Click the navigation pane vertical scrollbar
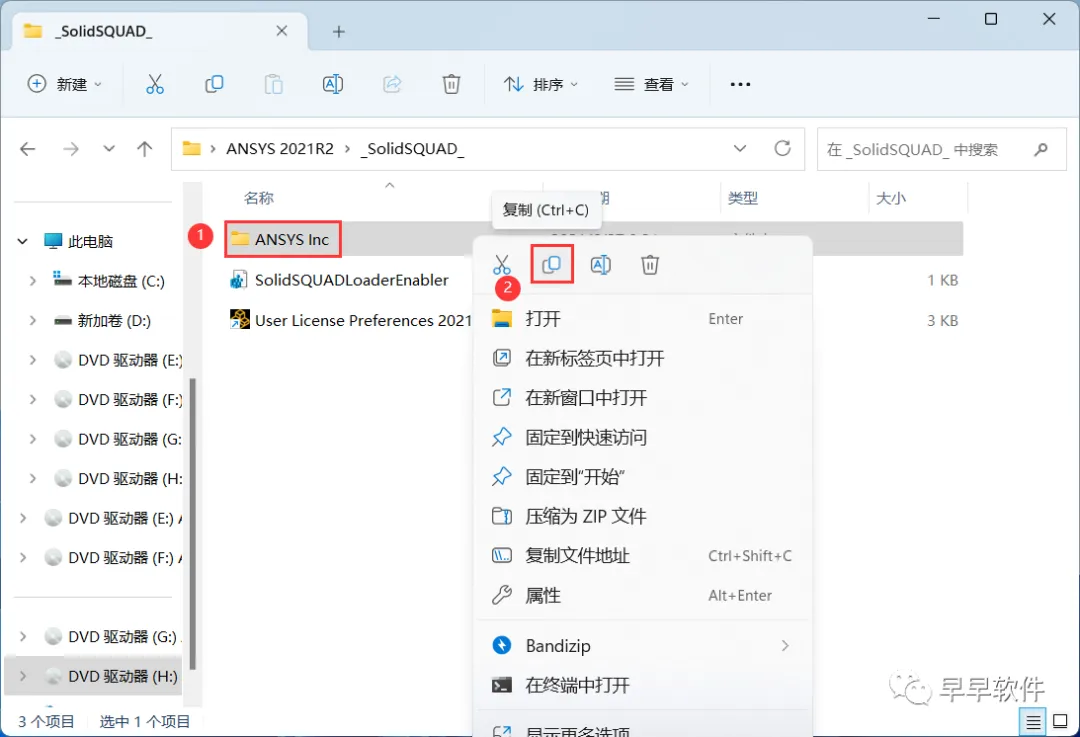 point(193,523)
